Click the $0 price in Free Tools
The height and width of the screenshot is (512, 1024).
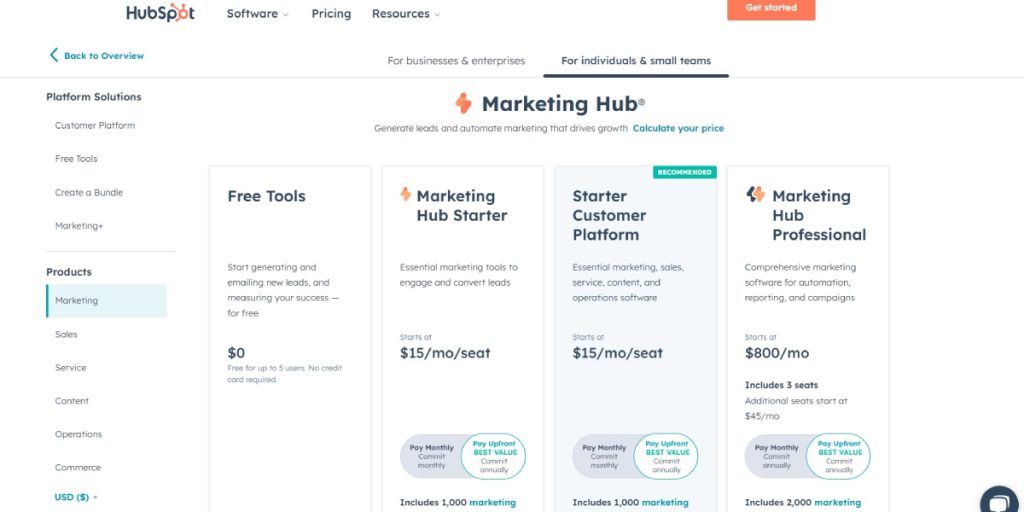[x=236, y=353]
